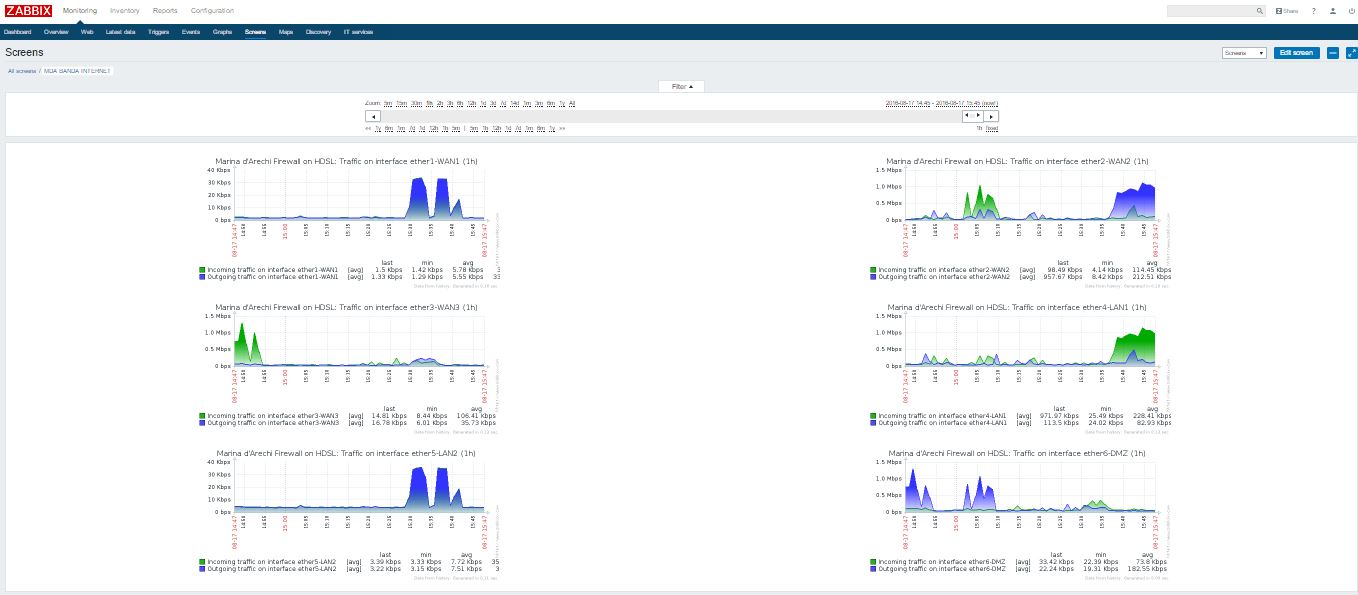Click the time period date range link
Image resolution: width=1358 pixels, height=595 pixels.
coord(941,103)
